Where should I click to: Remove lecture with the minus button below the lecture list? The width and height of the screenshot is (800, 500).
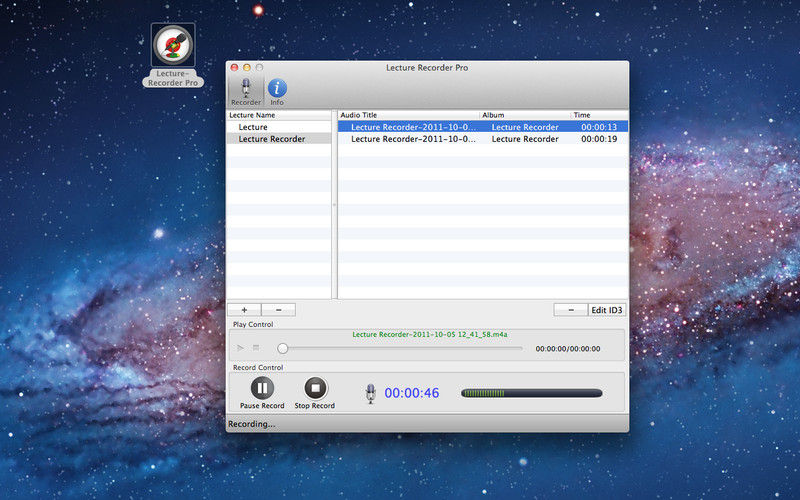point(279,310)
